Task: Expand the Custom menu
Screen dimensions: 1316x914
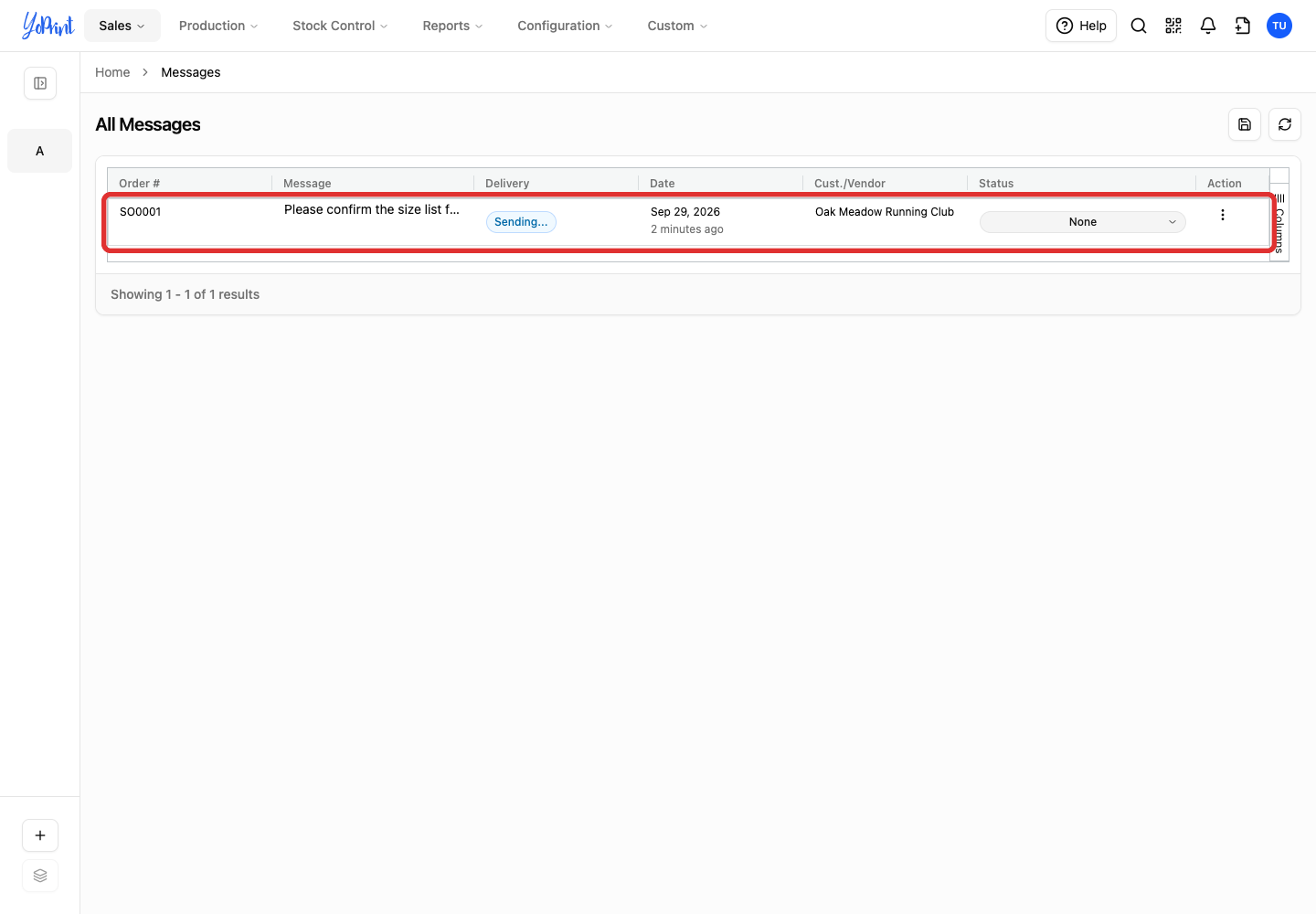Action: [677, 26]
